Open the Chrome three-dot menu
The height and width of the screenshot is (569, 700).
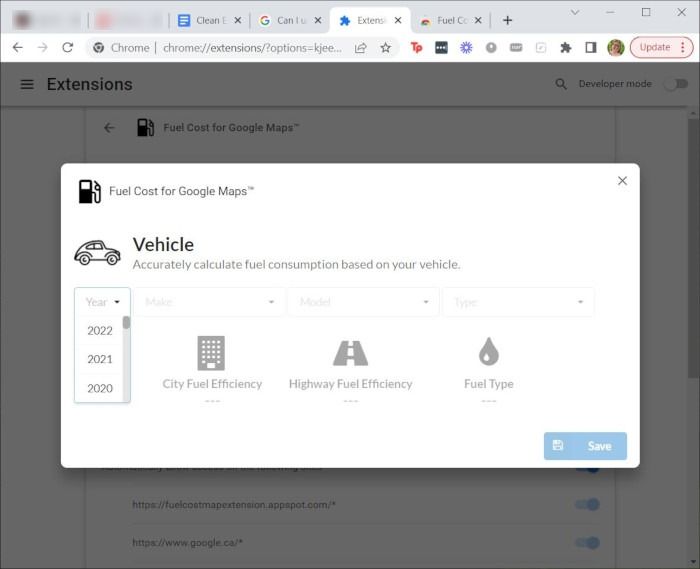coord(683,47)
